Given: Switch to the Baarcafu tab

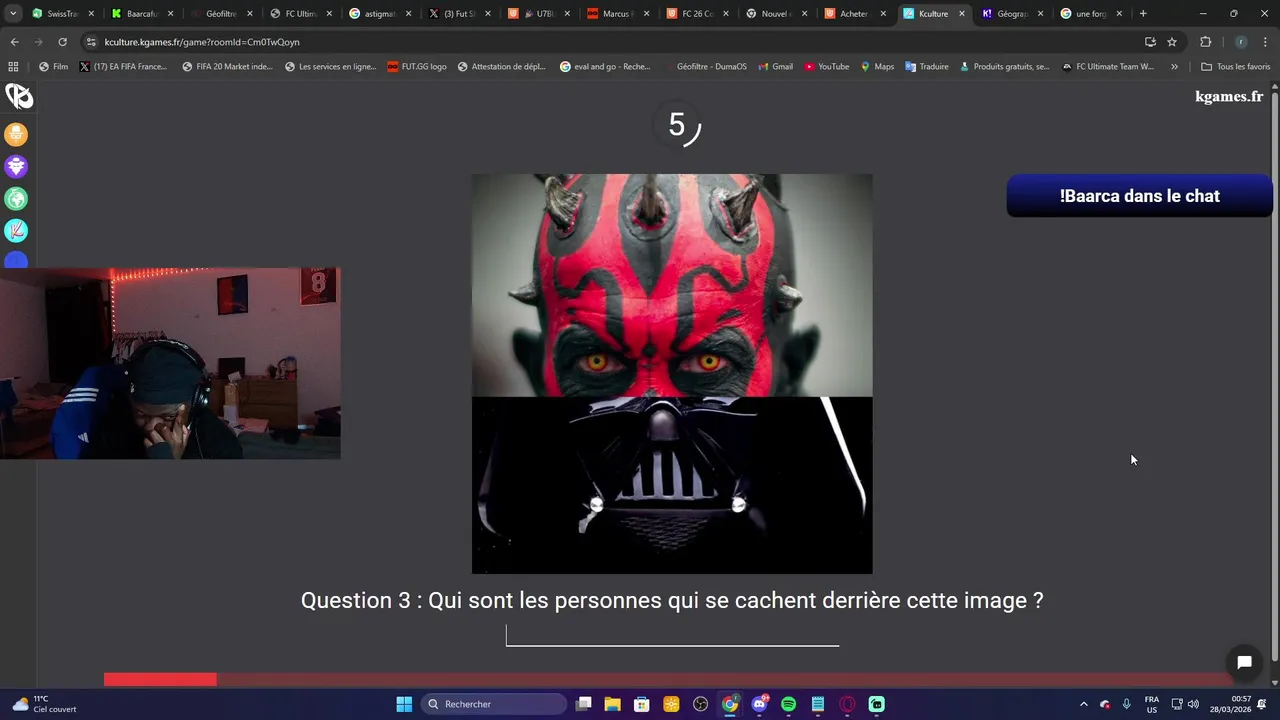Looking at the screenshot, I should 142,14.
